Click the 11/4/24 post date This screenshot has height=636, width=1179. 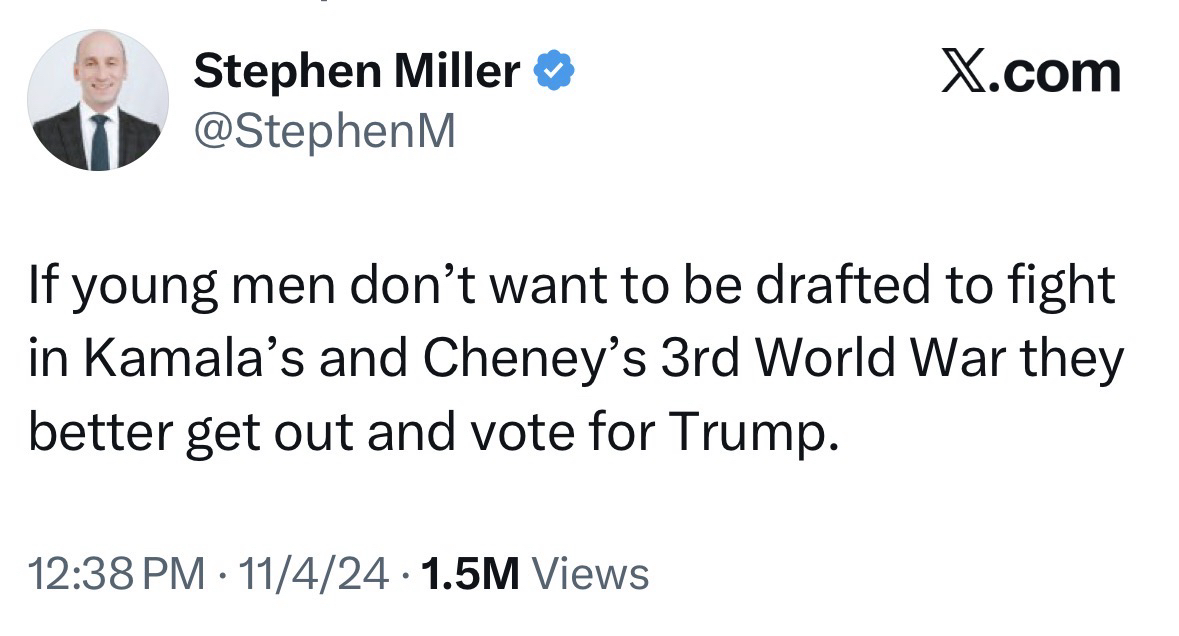304,574
